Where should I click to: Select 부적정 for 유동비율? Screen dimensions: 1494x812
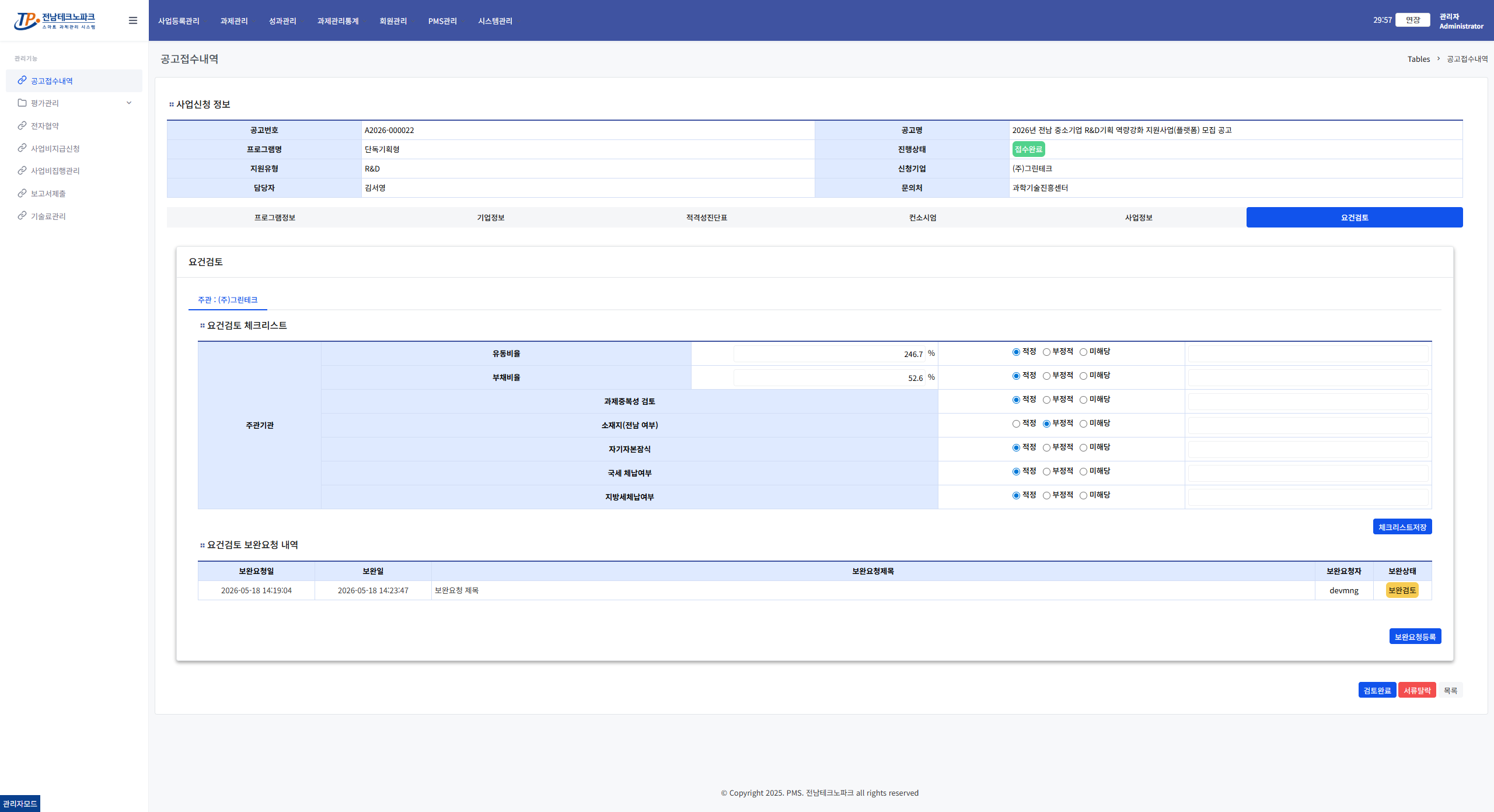[x=1046, y=352]
